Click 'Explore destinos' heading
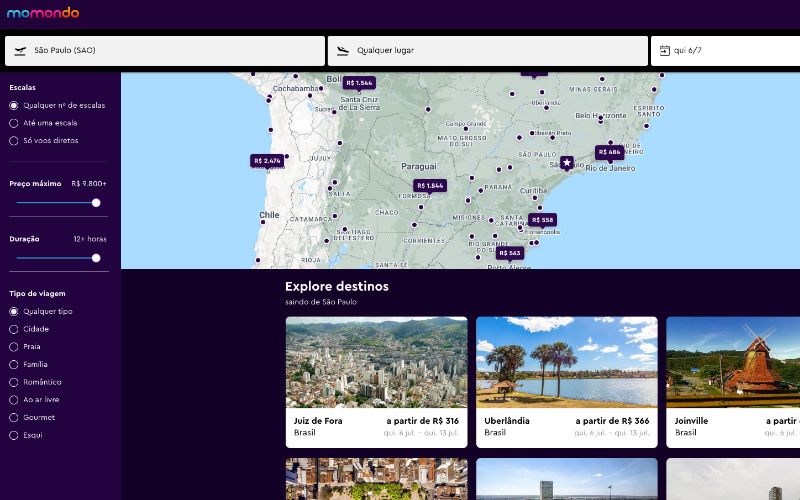 pyautogui.click(x=337, y=286)
